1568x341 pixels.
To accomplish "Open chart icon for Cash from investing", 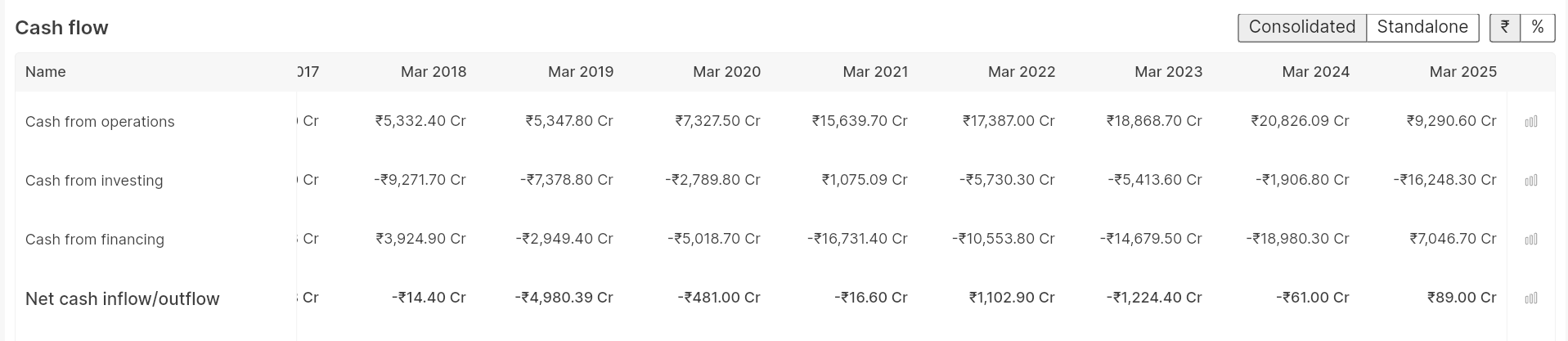I will coord(1530,181).
